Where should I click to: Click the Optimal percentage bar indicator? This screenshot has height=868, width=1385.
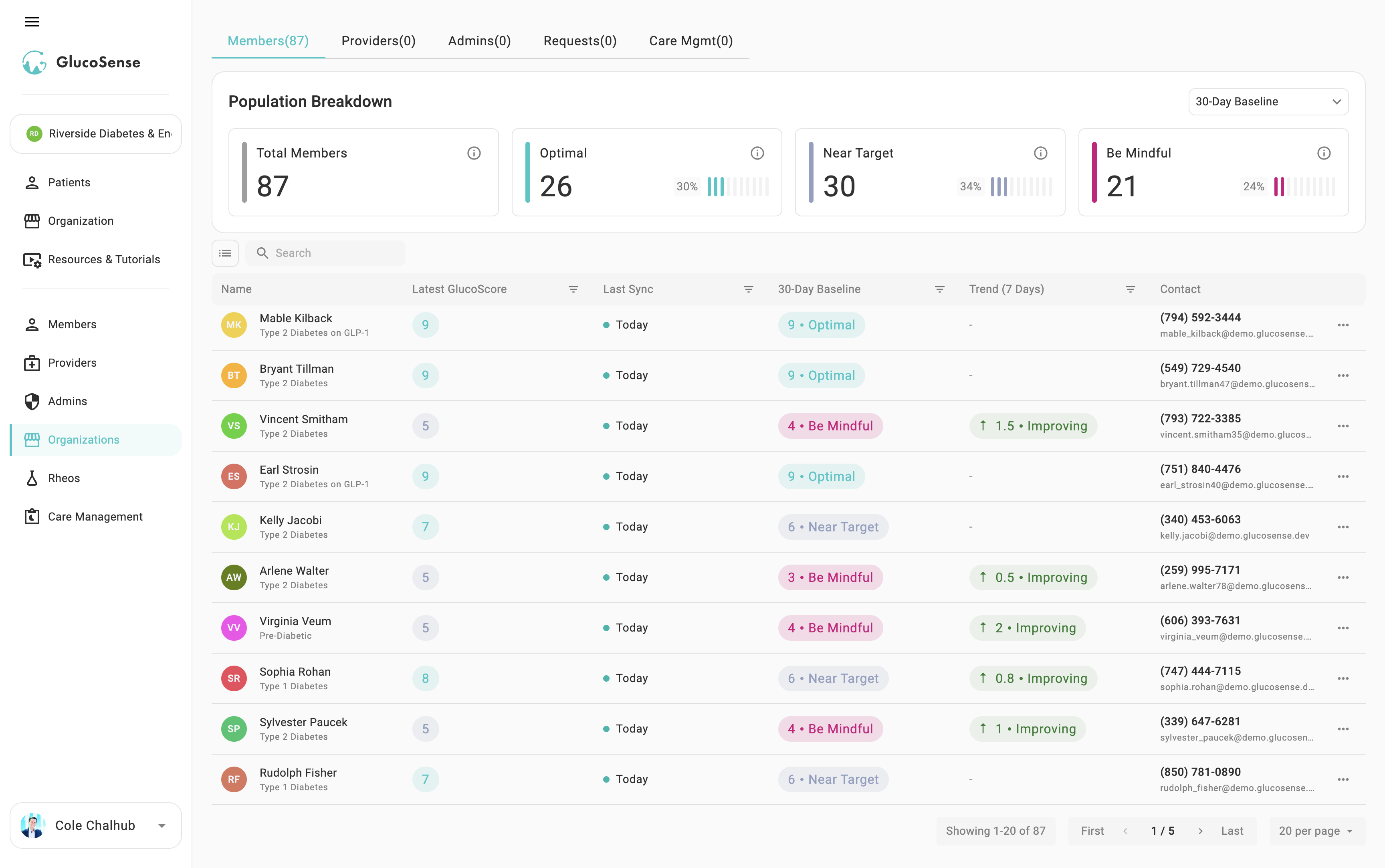pos(737,187)
